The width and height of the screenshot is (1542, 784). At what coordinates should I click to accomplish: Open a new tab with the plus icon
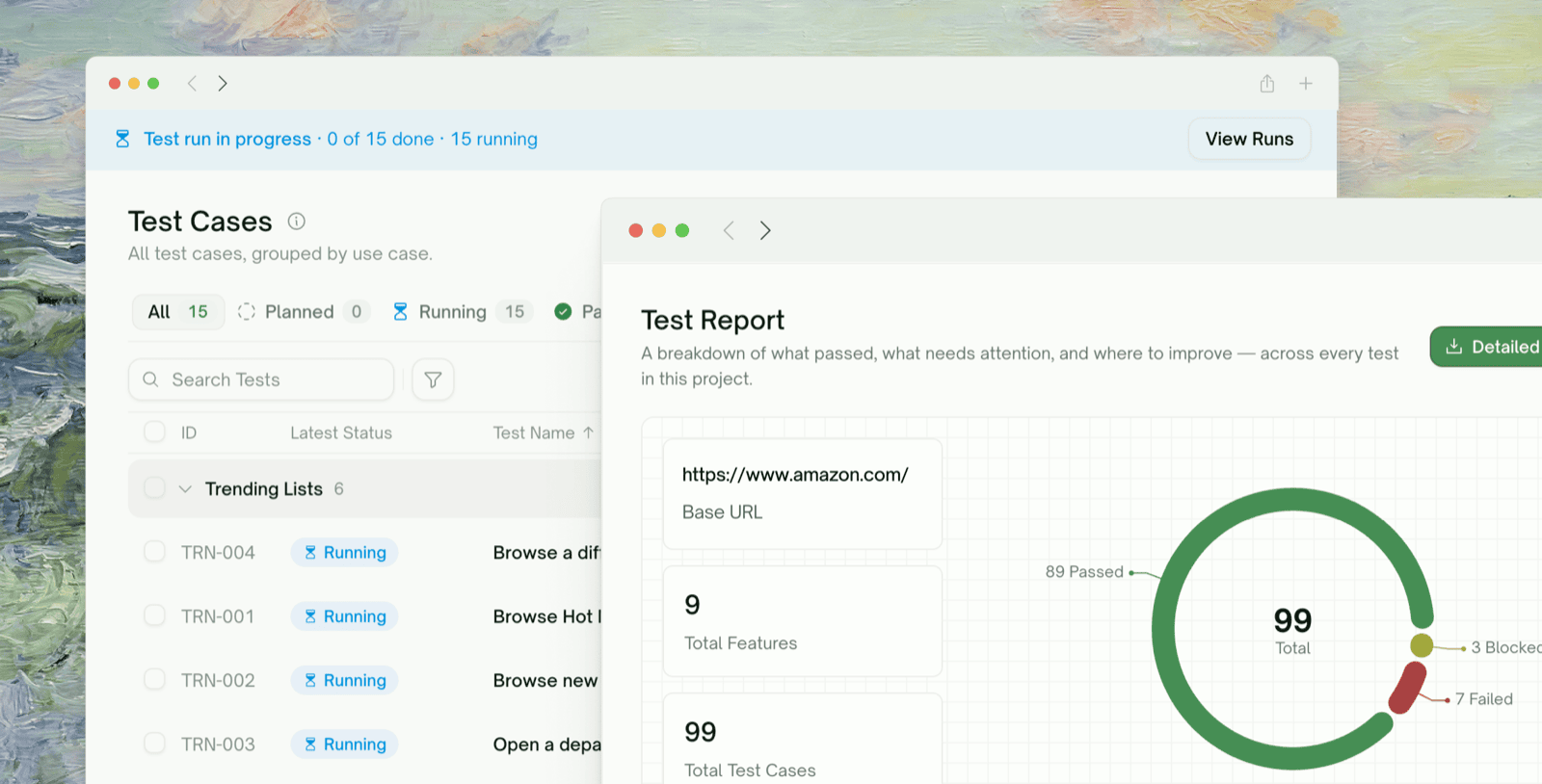point(1306,84)
